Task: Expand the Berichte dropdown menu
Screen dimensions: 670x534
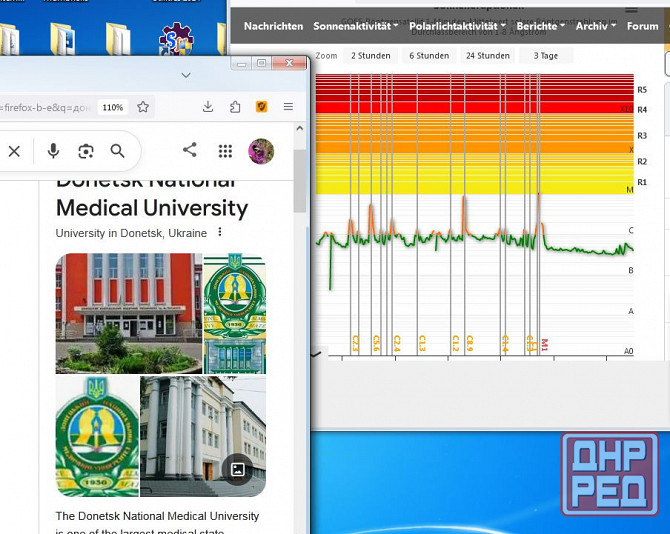Action: (x=540, y=26)
